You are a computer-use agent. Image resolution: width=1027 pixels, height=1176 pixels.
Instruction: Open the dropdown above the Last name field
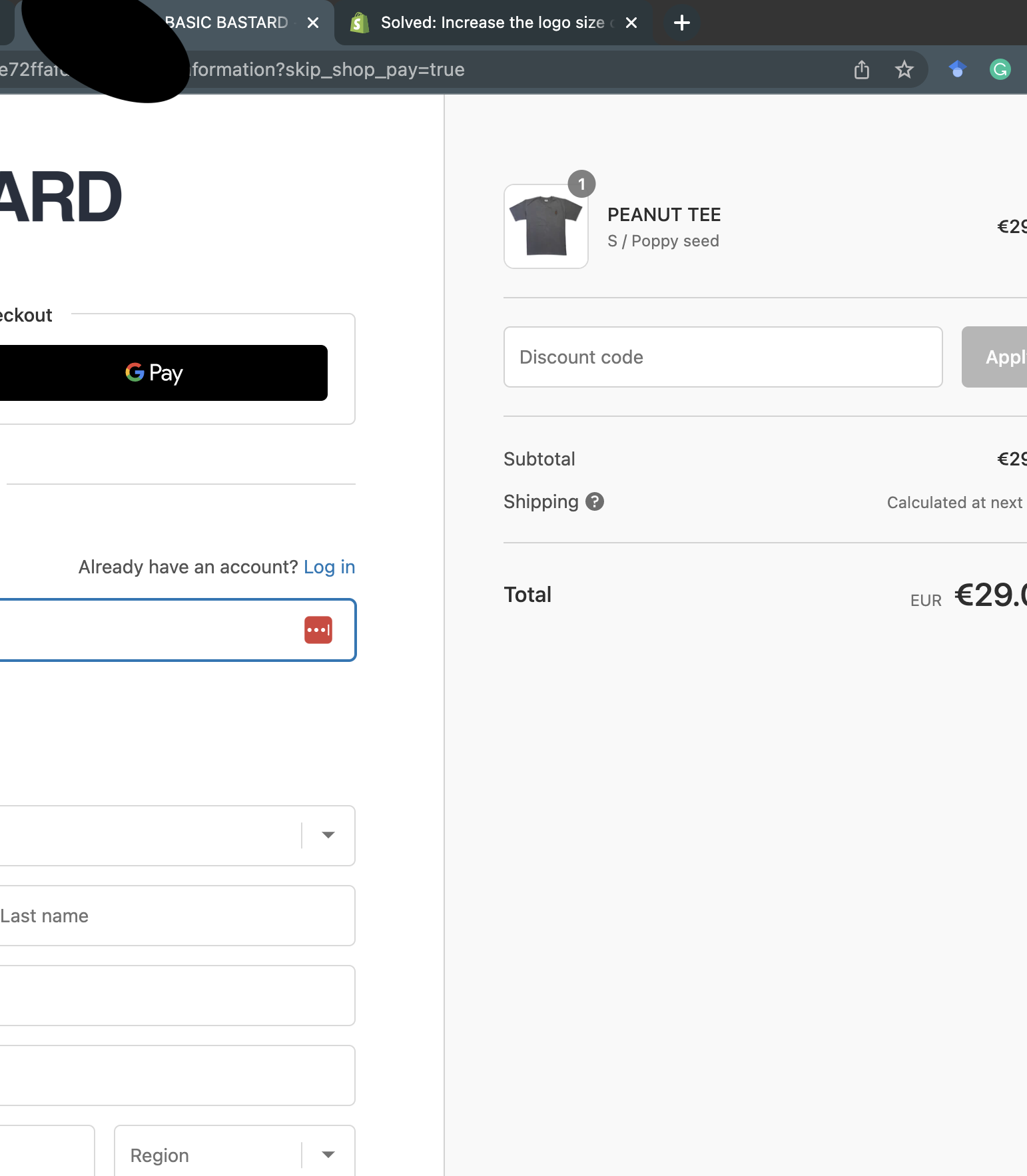pos(328,835)
